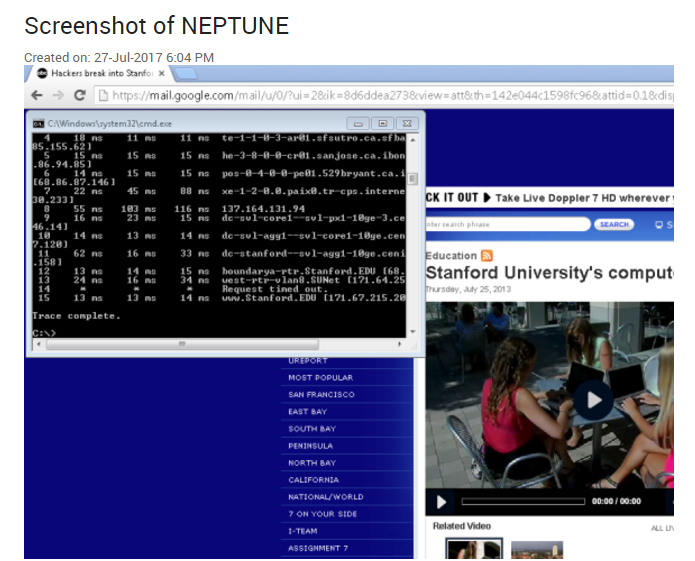Image resolution: width=695 pixels, height=561 pixels.
Task: Click the orange RSS feed icon beside Education
Action: pyautogui.click(x=487, y=256)
